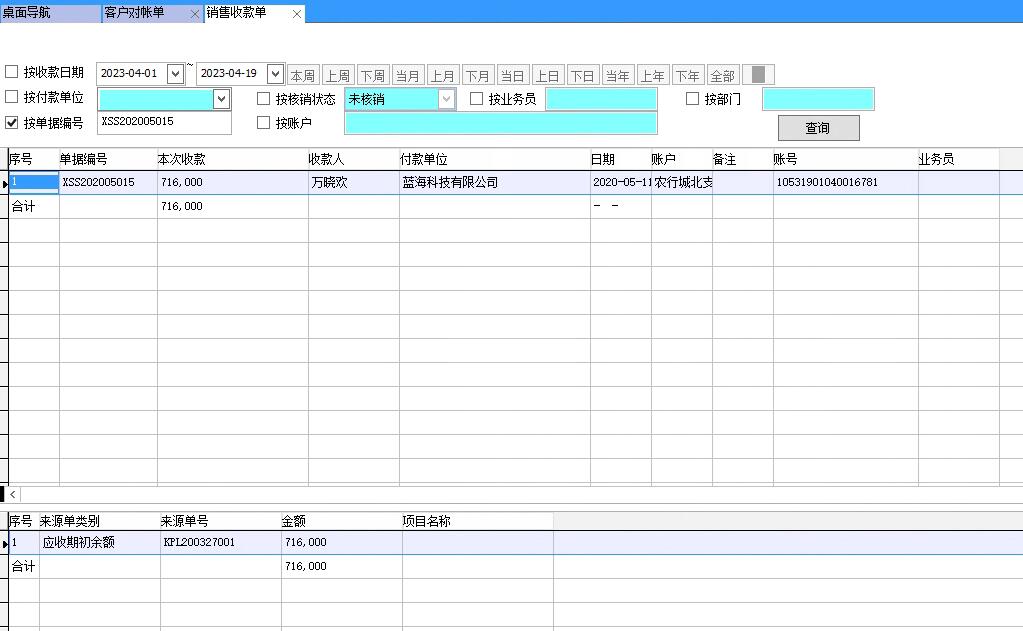1023x631 pixels.
Task: Enable the 按部门 filter checkbox
Action: click(x=691, y=97)
